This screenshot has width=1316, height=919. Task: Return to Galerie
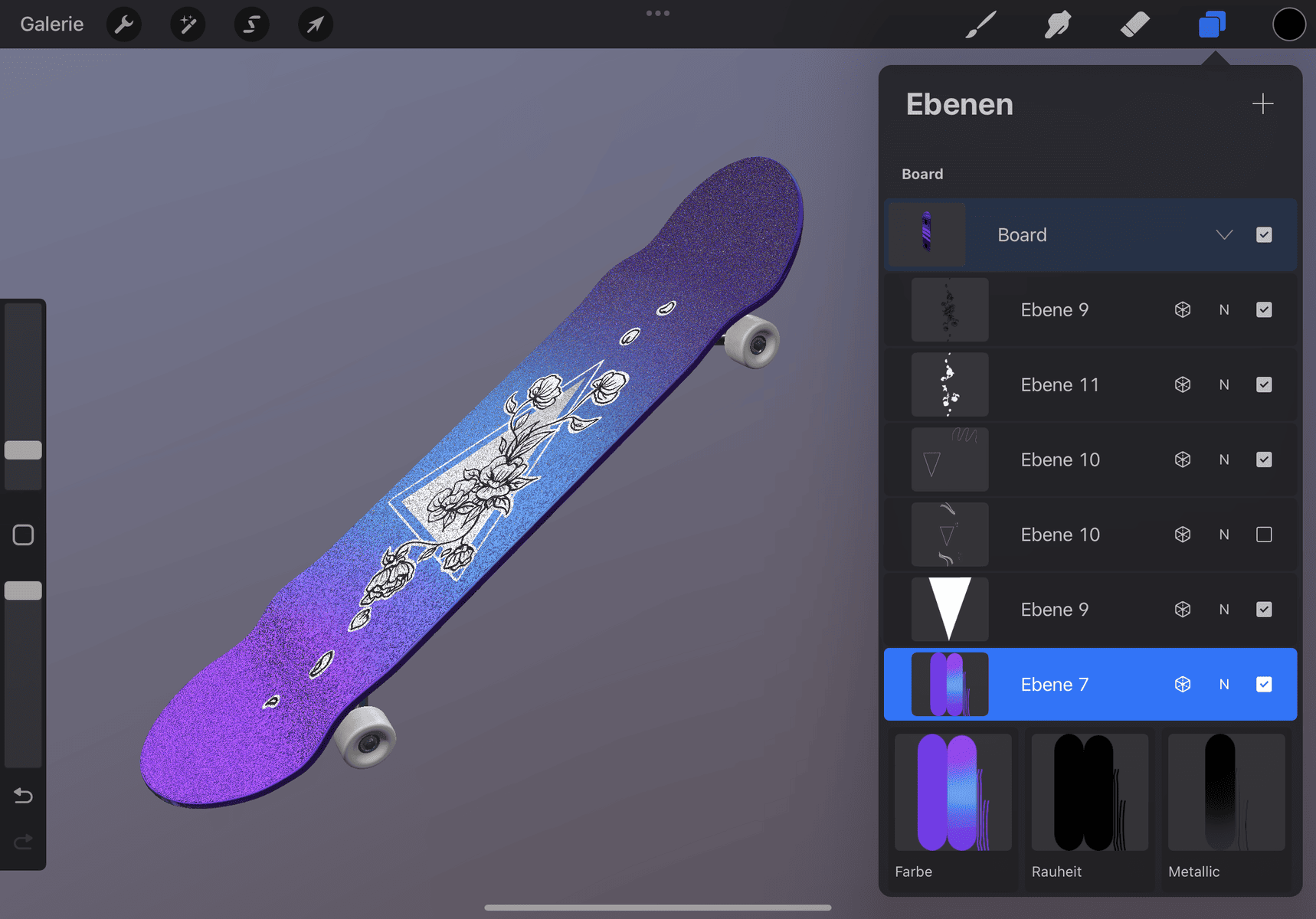click(x=52, y=25)
